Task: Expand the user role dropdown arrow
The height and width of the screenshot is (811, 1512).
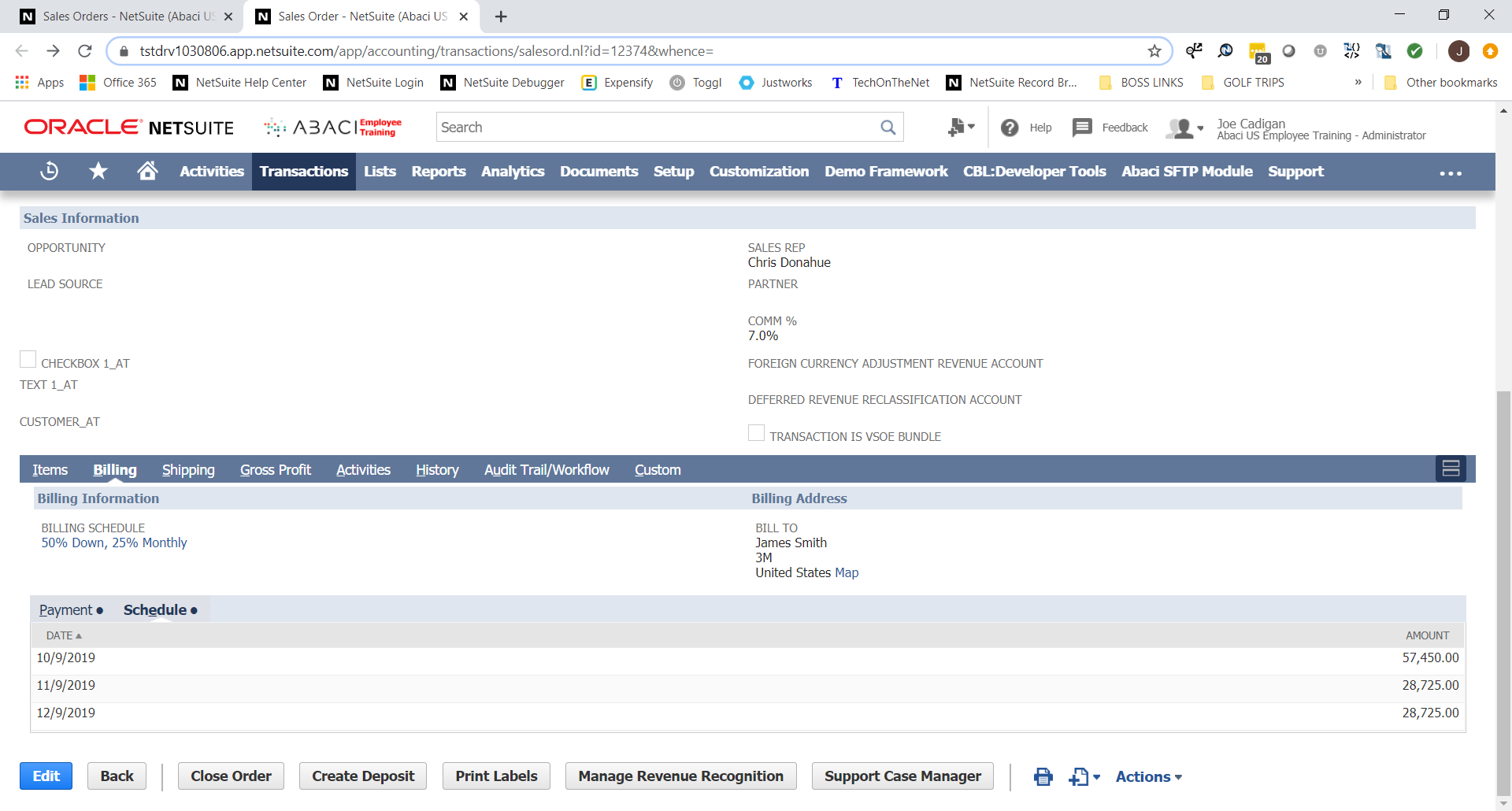Action: click(1200, 128)
